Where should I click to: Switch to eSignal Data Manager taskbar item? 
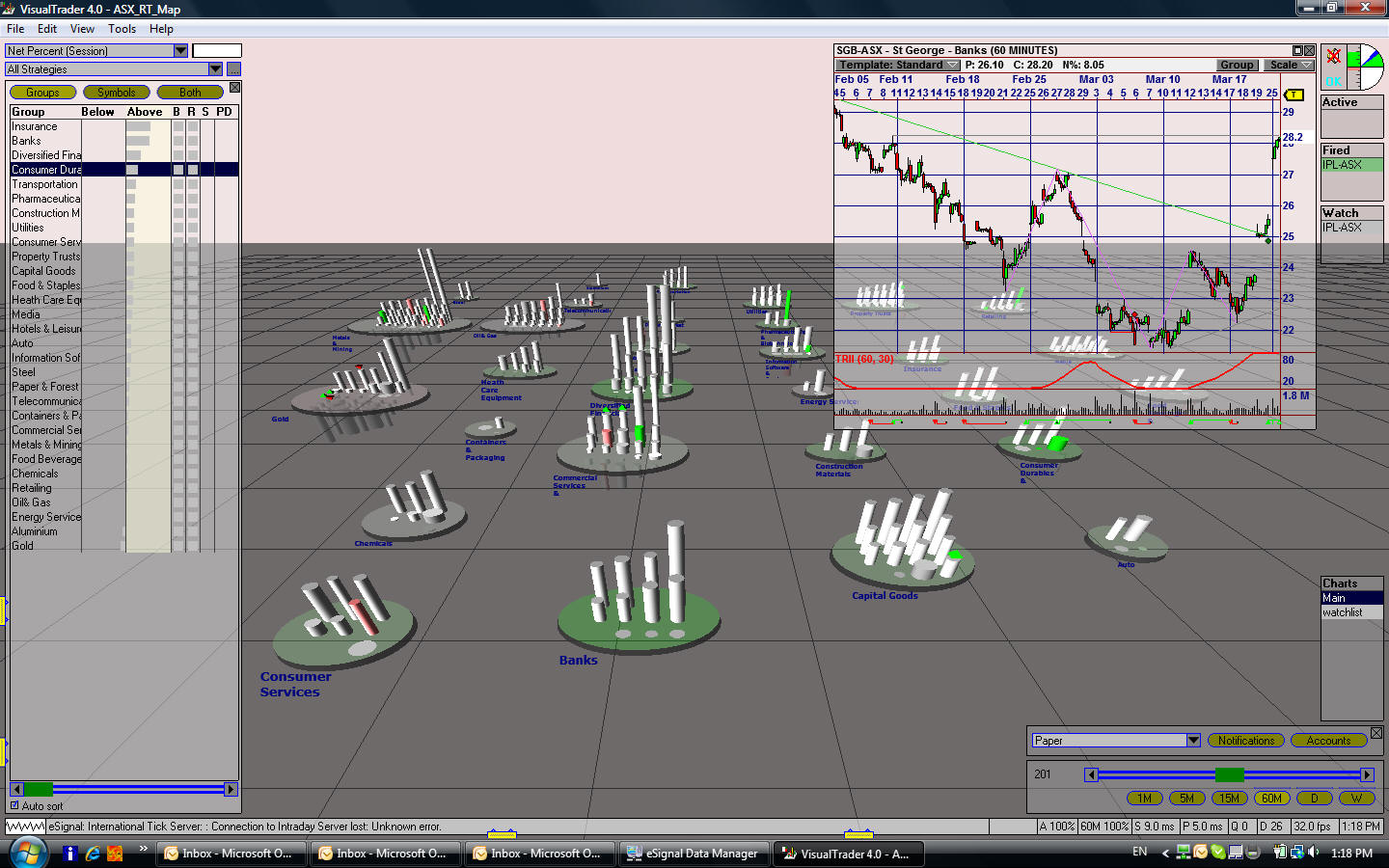tap(694, 854)
